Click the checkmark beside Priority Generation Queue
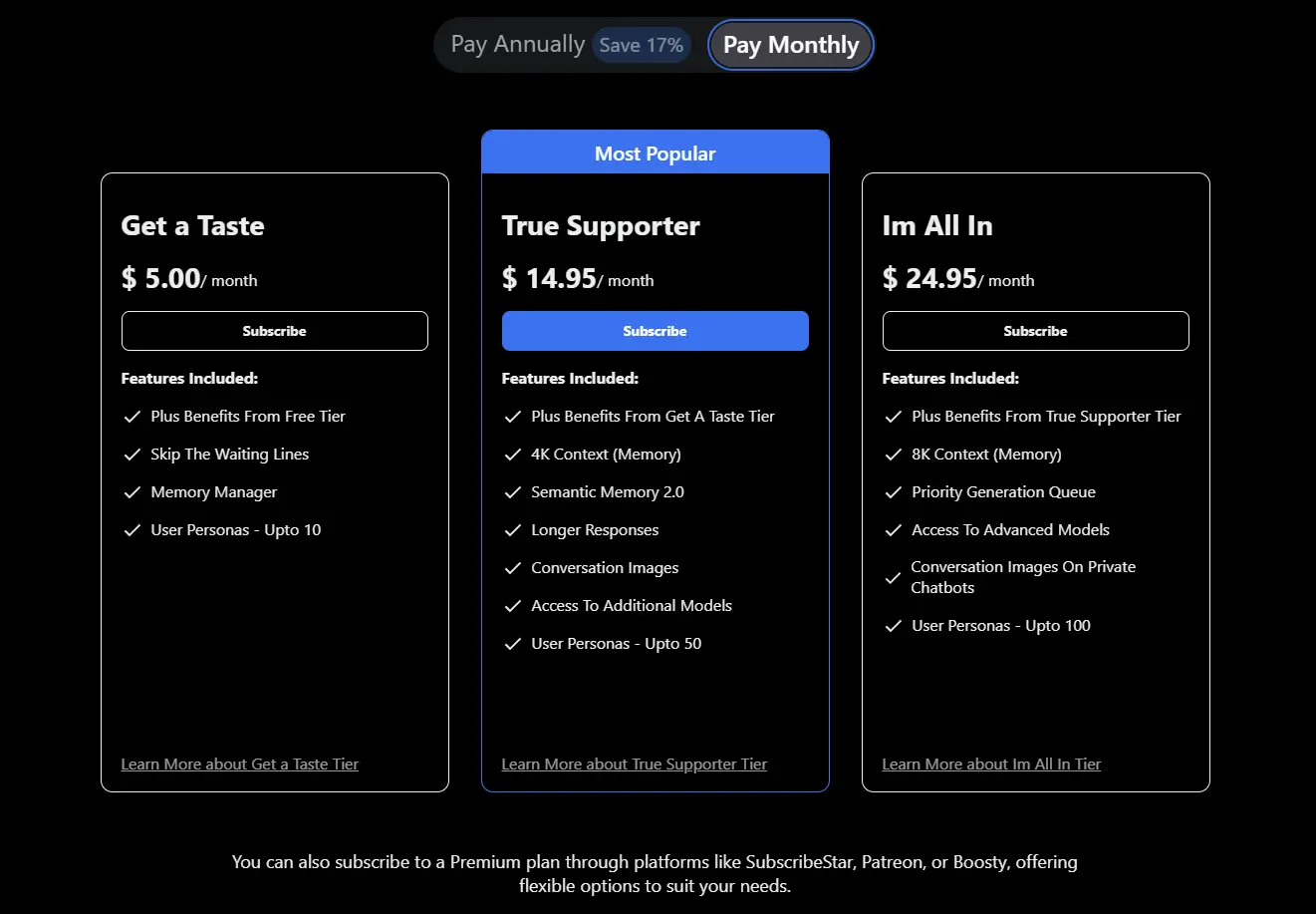The image size is (1316, 914). point(894,491)
